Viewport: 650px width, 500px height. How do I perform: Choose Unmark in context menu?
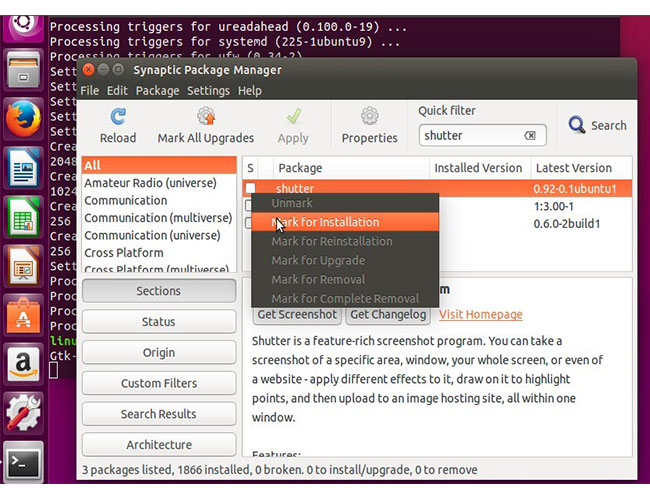tap(345, 203)
